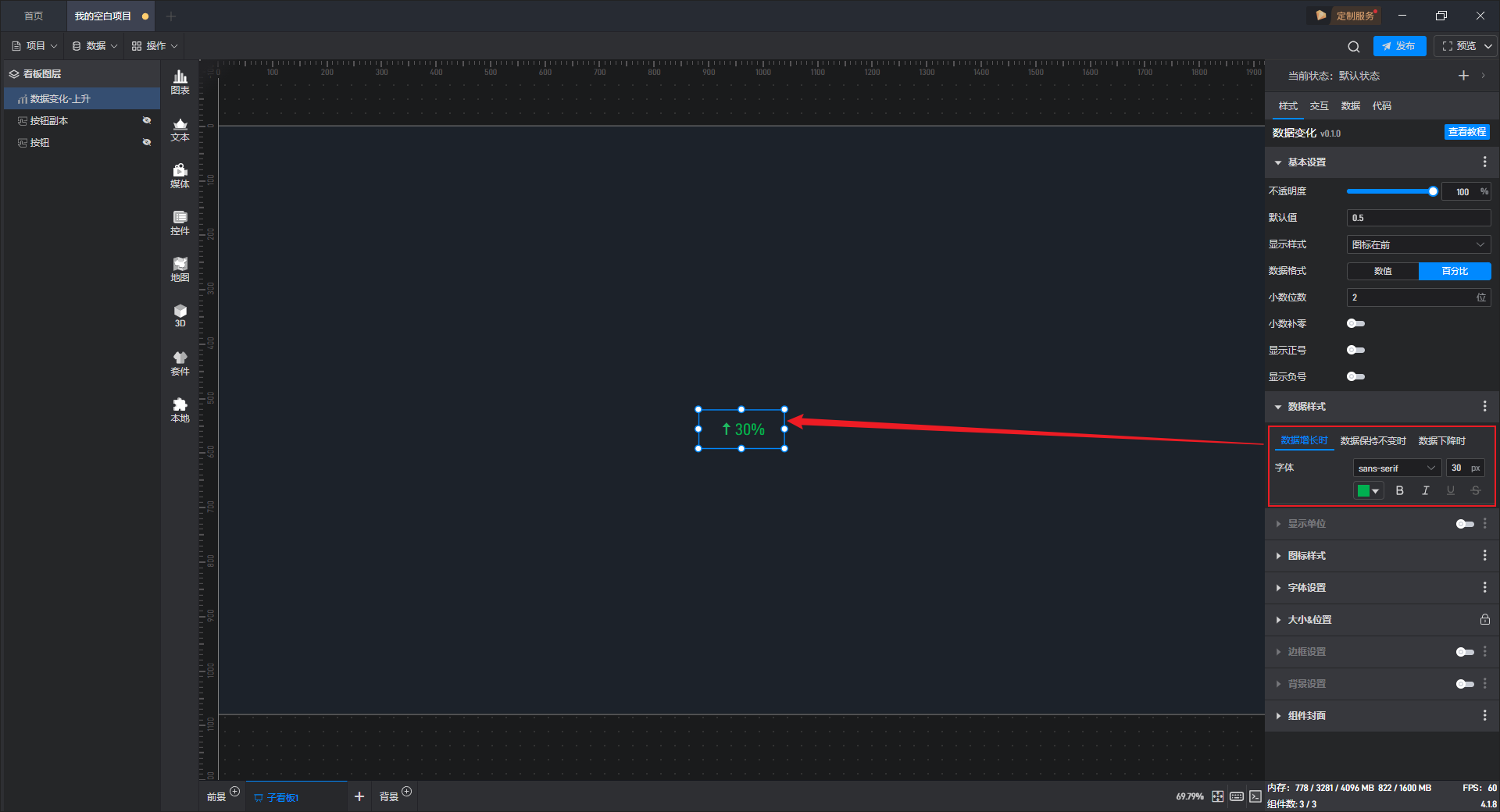Open the green font color swatch
This screenshot has height=812, width=1500.
1368,490
